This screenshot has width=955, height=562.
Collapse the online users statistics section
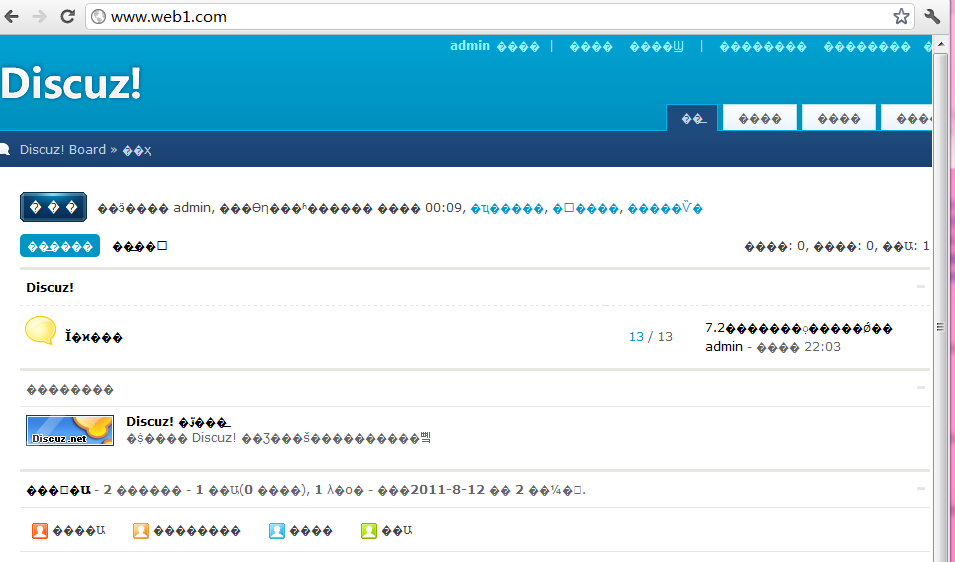click(921, 488)
